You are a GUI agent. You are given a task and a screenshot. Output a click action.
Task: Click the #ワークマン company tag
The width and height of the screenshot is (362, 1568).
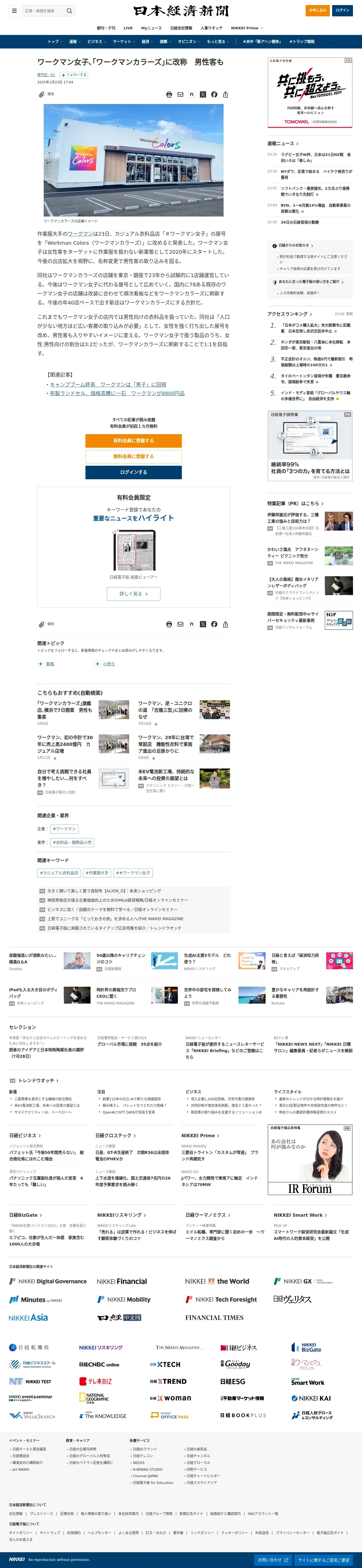coord(64,829)
